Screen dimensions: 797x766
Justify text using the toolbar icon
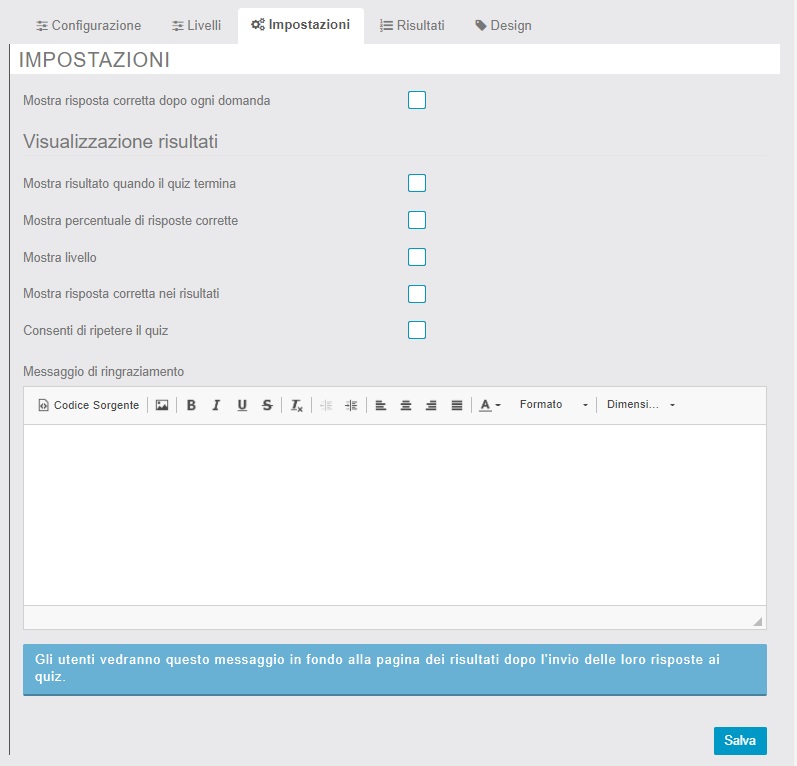click(457, 405)
